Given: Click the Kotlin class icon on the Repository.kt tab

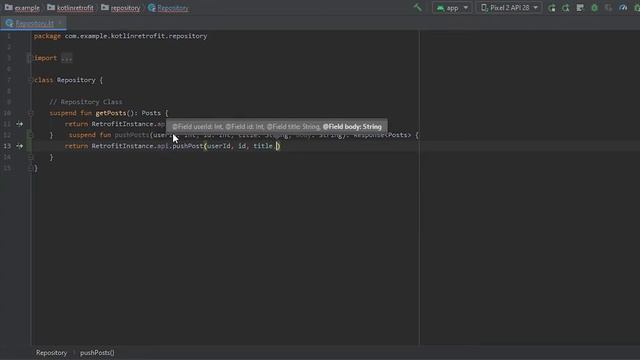Looking at the screenshot, I should click(9, 23).
